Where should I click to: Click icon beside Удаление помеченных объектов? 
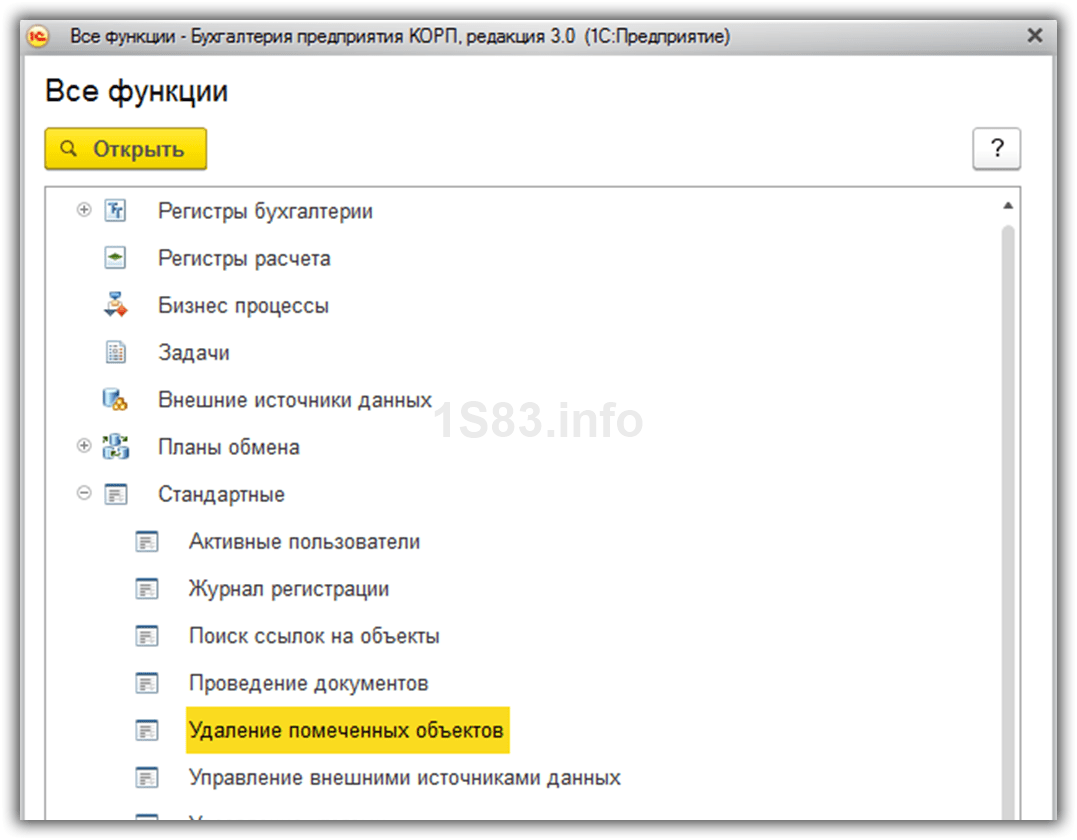click(147, 730)
